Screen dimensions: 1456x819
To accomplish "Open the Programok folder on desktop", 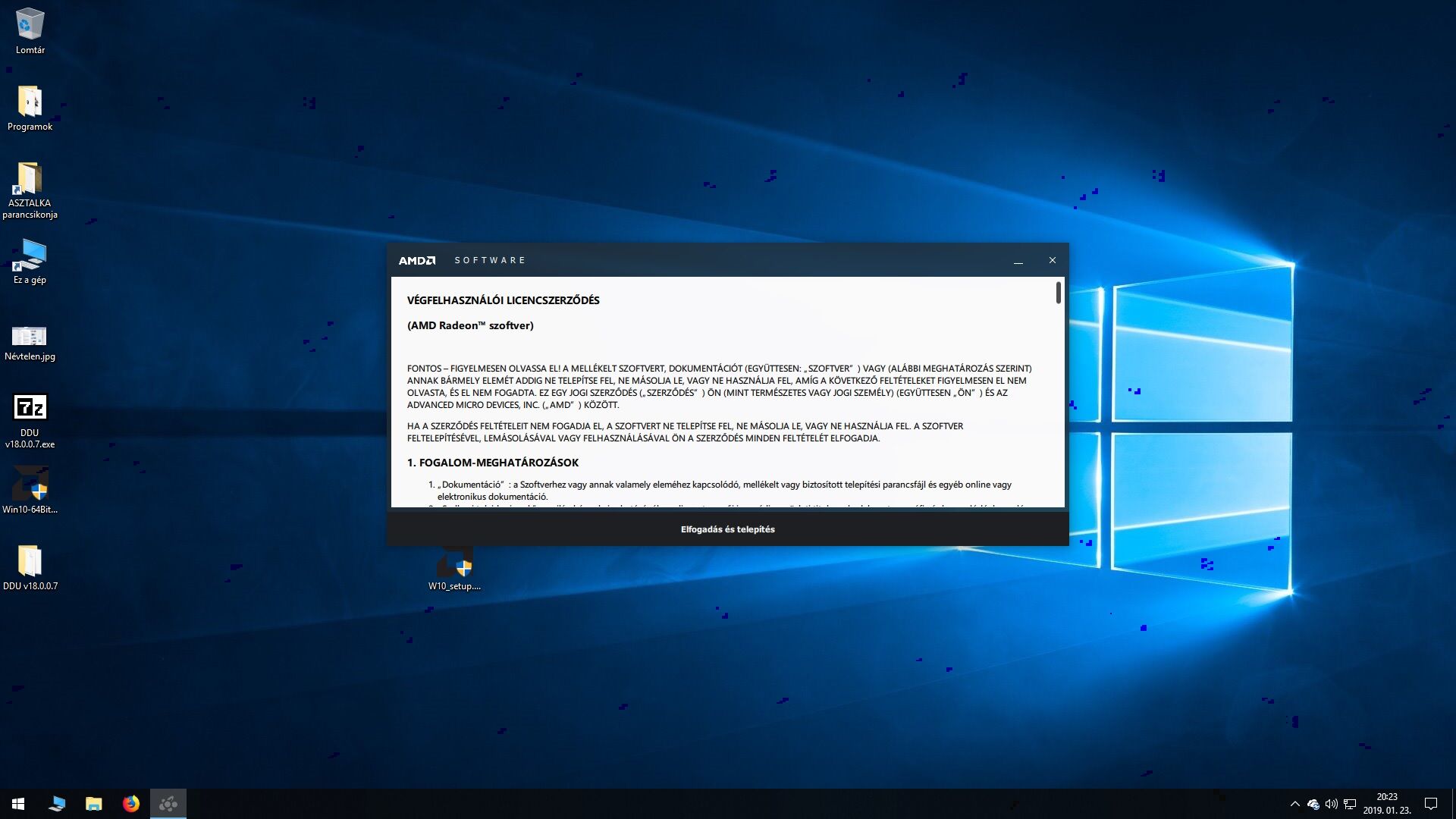I will pyautogui.click(x=30, y=108).
